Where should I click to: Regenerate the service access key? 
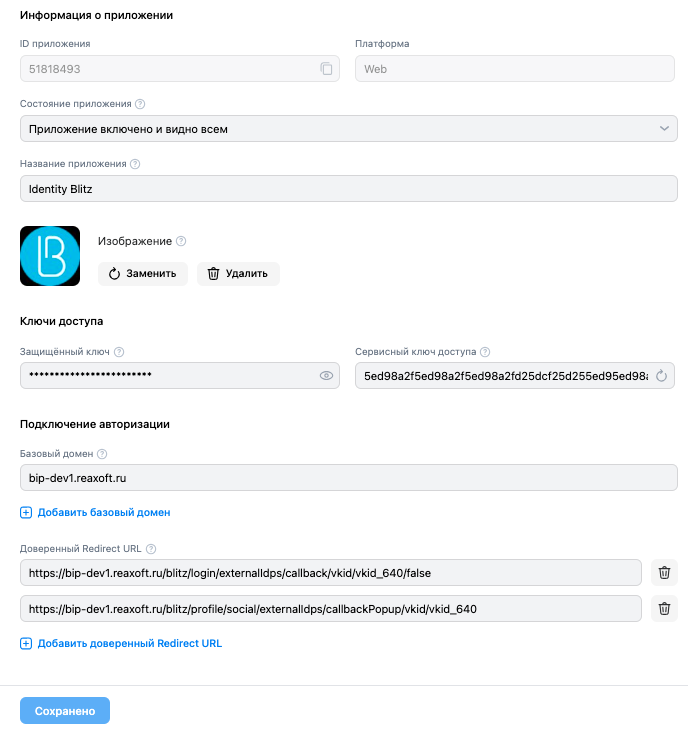[x=661, y=375]
